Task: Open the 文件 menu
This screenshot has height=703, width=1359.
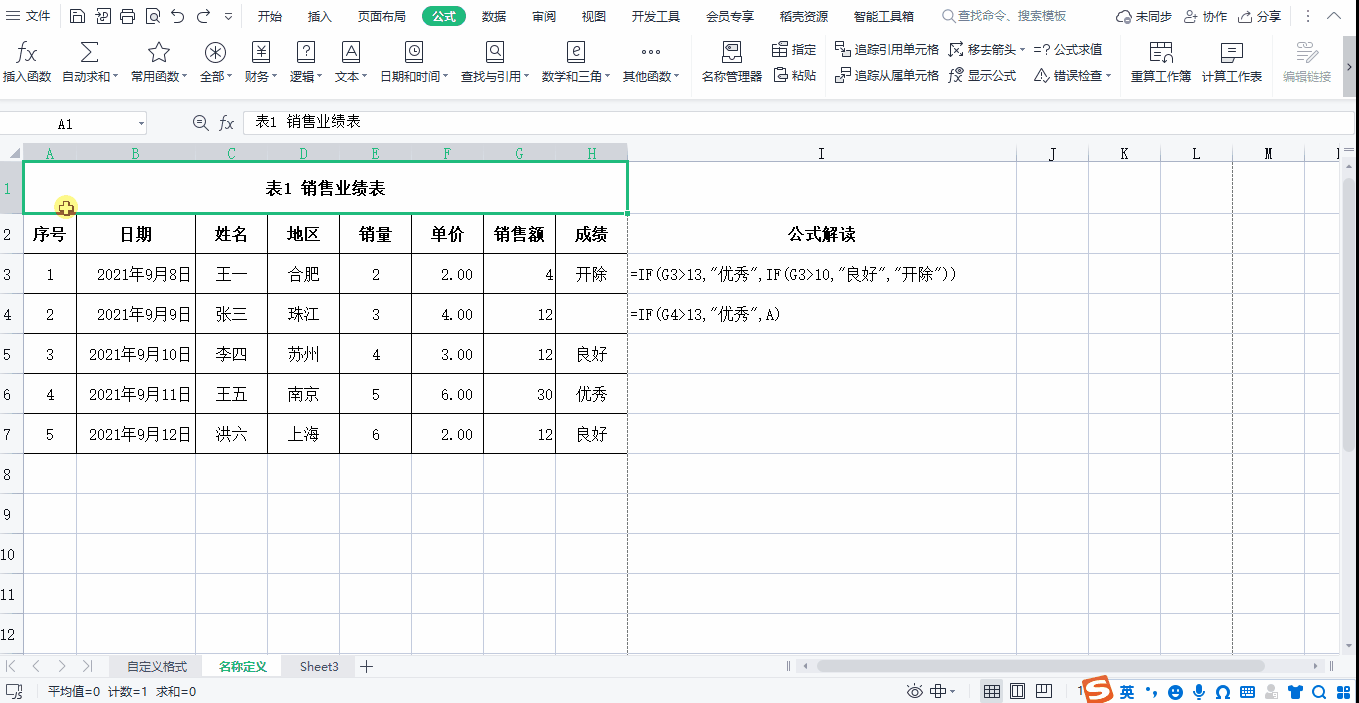Action: click(28, 16)
